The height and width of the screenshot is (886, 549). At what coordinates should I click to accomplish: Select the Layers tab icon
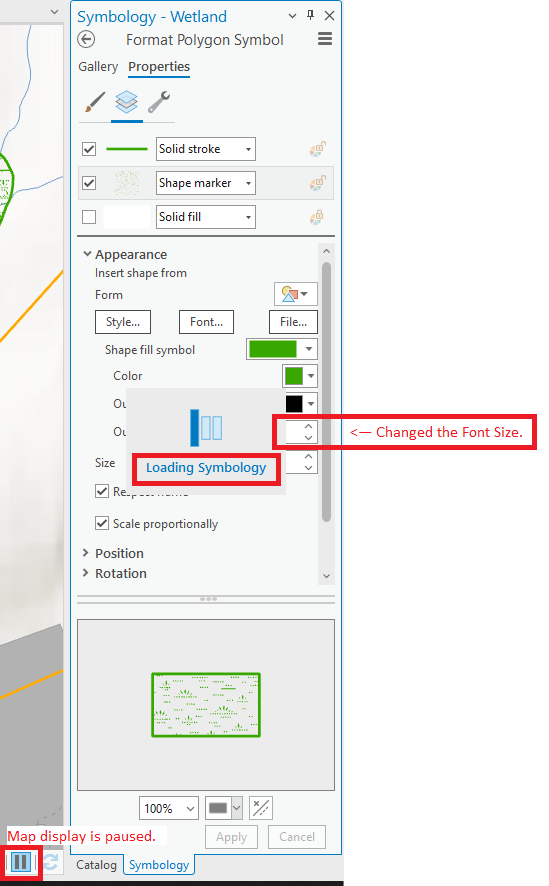point(127,102)
